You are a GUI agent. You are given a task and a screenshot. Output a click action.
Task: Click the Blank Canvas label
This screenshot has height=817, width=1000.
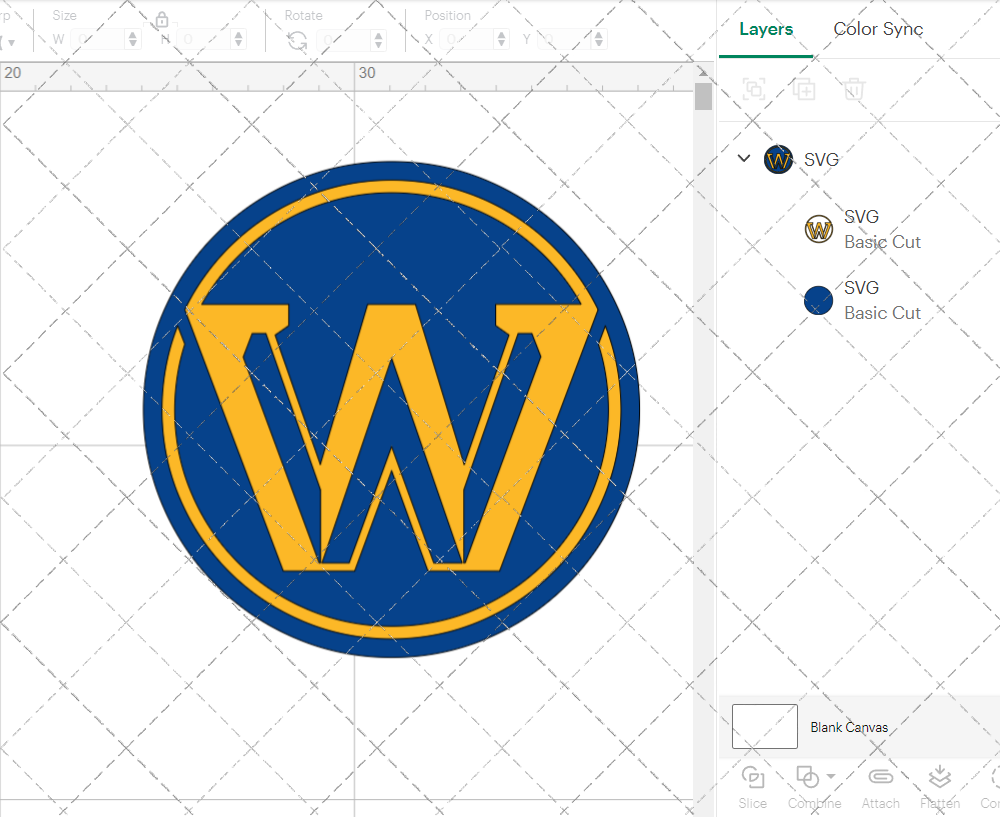pyautogui.click(x=849, y=727)
